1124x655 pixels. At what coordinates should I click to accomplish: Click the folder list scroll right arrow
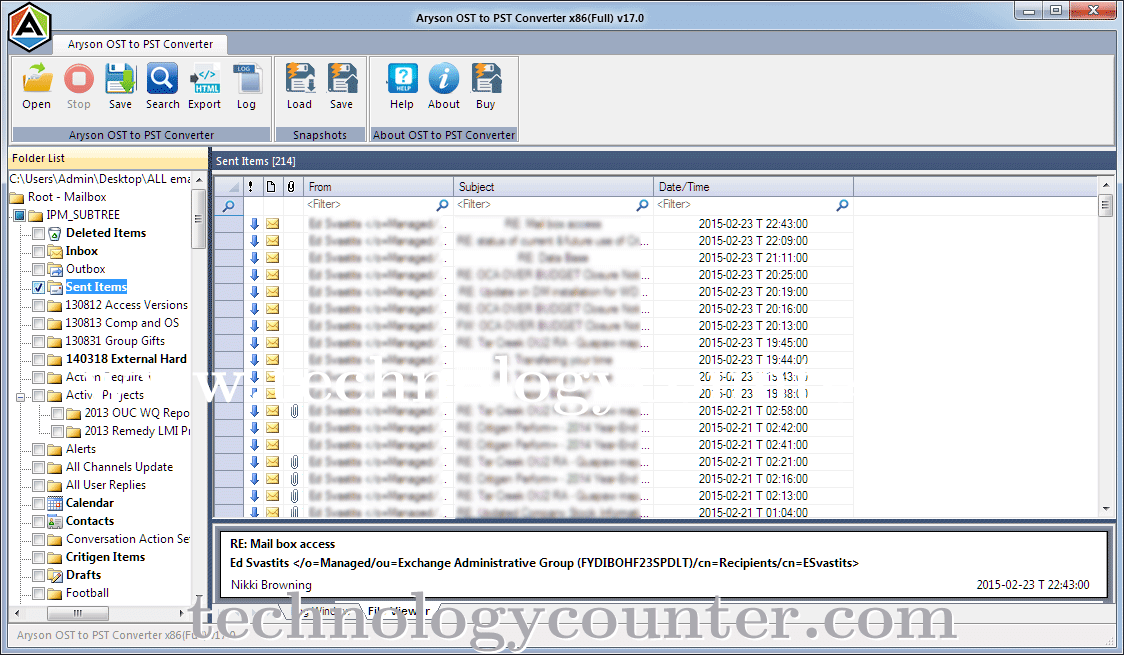(x=181, y=613)
